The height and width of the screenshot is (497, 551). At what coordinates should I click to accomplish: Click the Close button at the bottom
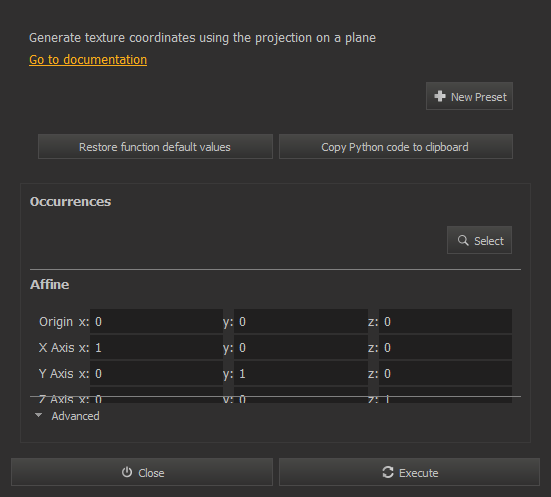click(142, 472)
